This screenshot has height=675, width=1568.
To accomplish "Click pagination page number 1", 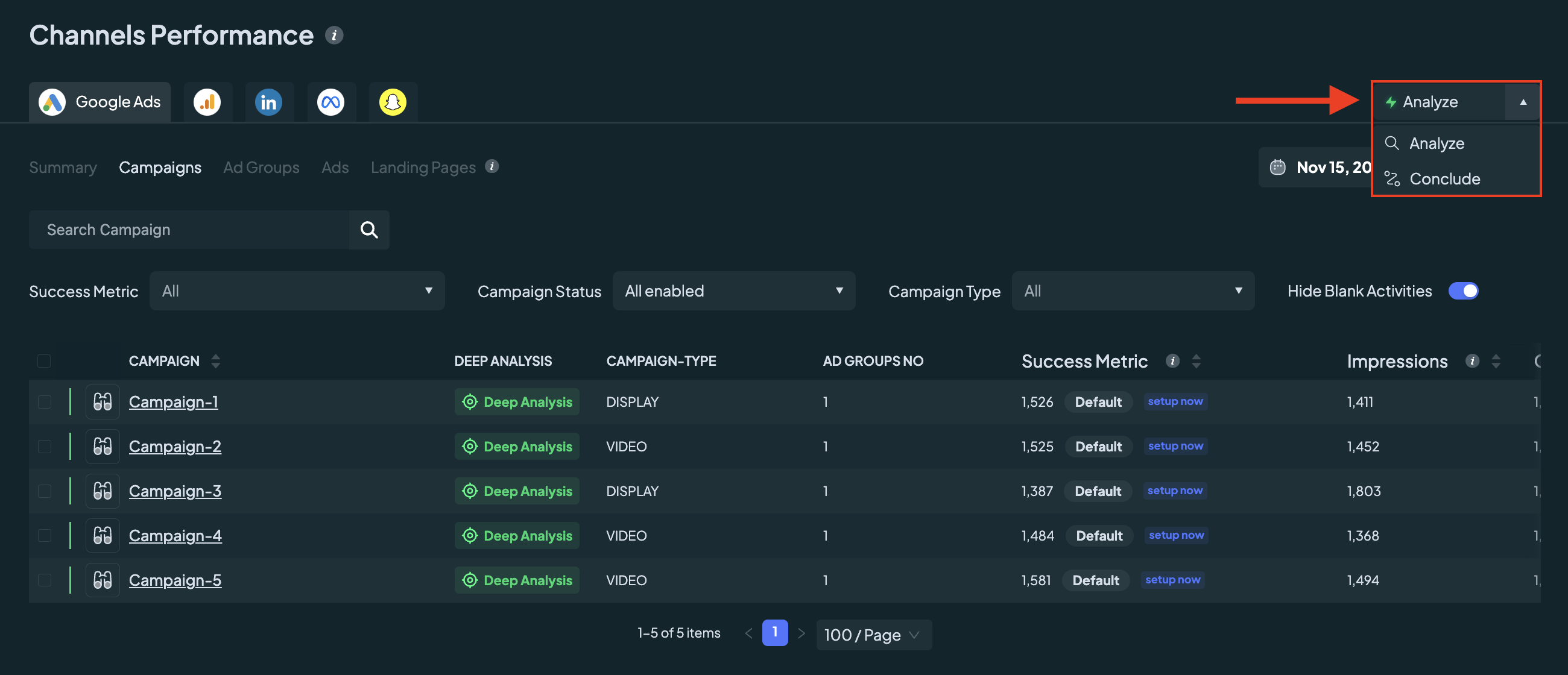I will tap(774, 633).
